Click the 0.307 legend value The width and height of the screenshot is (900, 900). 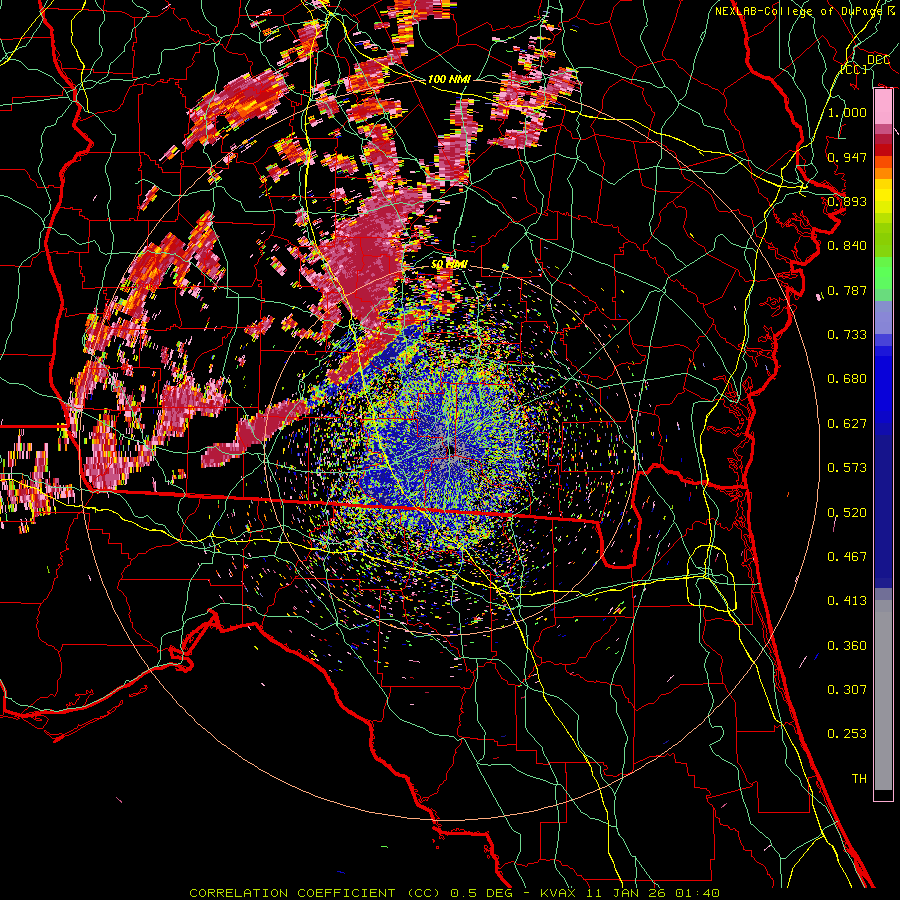[847, 690]
